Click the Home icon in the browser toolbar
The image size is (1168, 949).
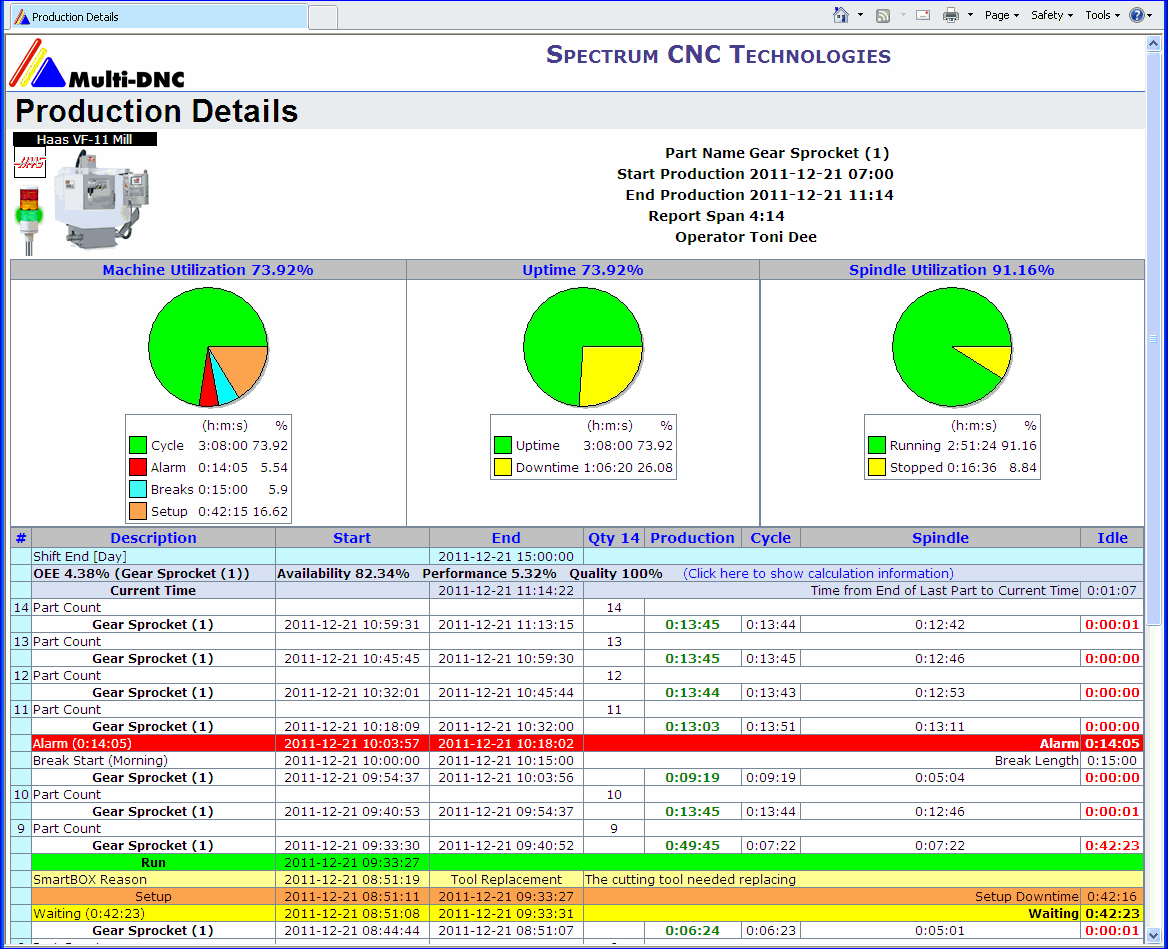point(842,15)
